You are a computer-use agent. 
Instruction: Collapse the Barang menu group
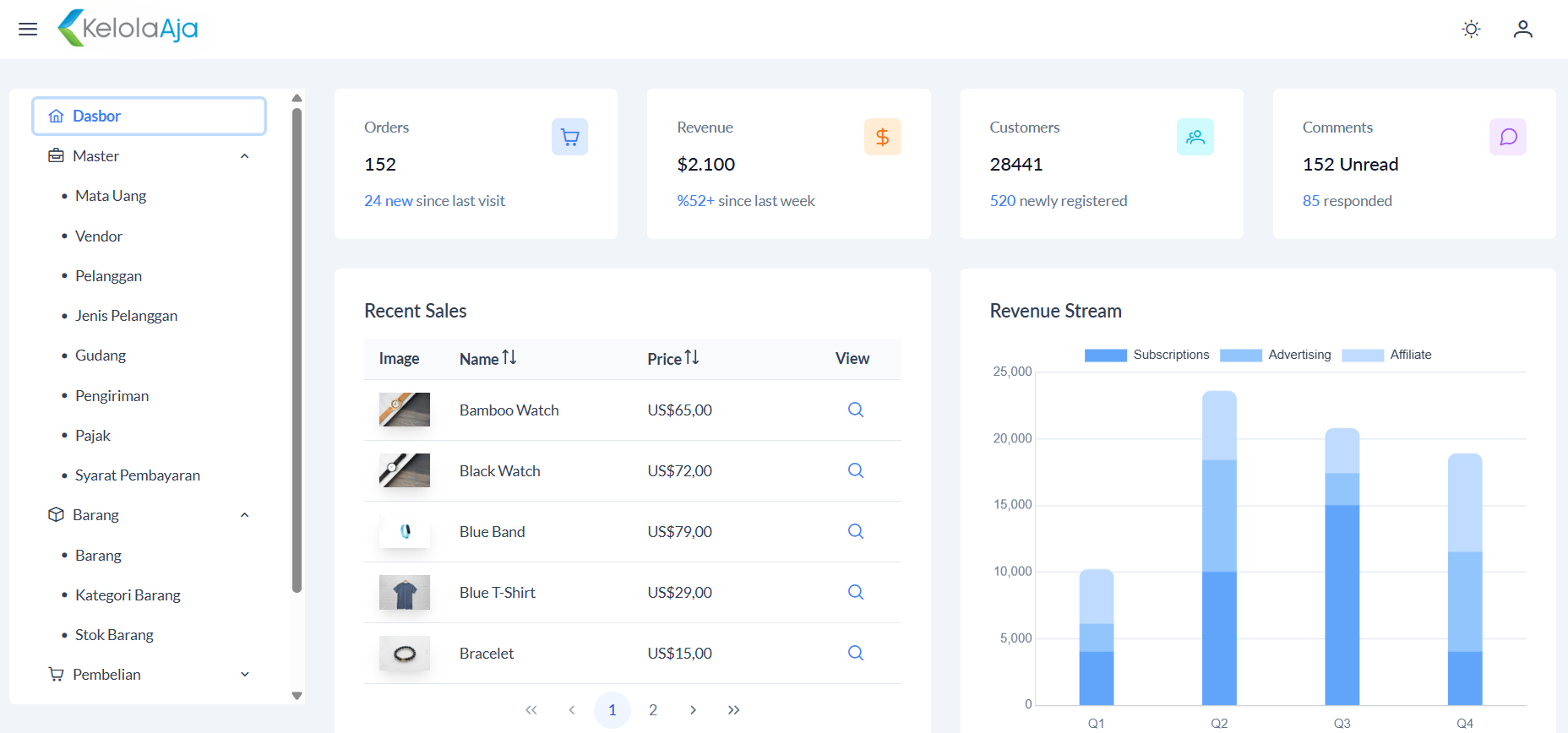(244, 515)
